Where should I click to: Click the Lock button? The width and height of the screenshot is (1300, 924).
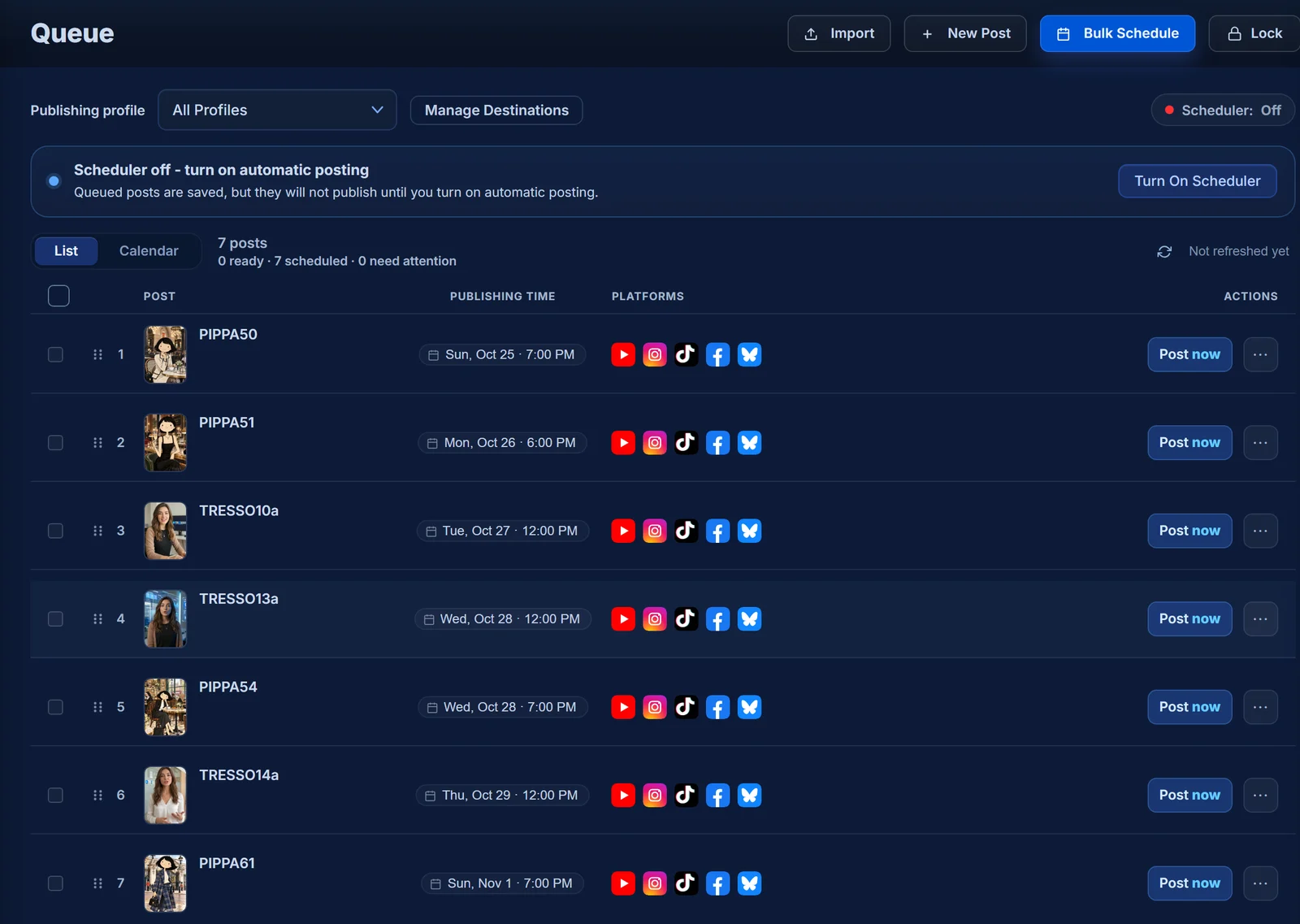coord(1254,33)
